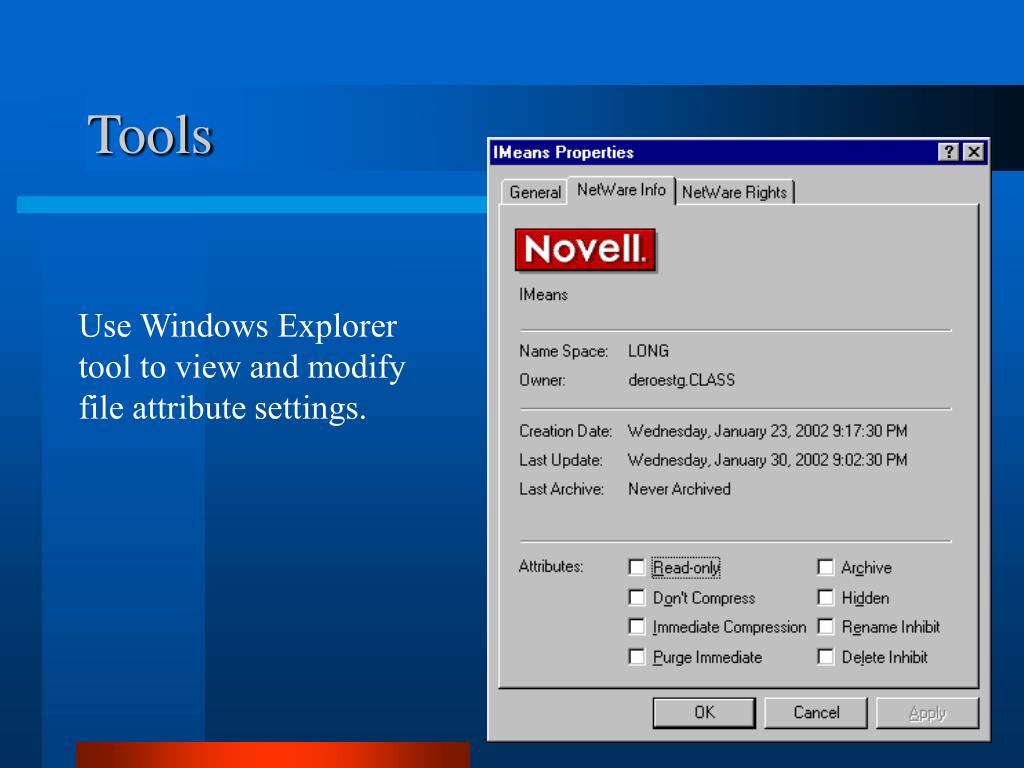Click the Last Archive: label
Viewport: 1024px width, 768px height.
pos(562,489)
